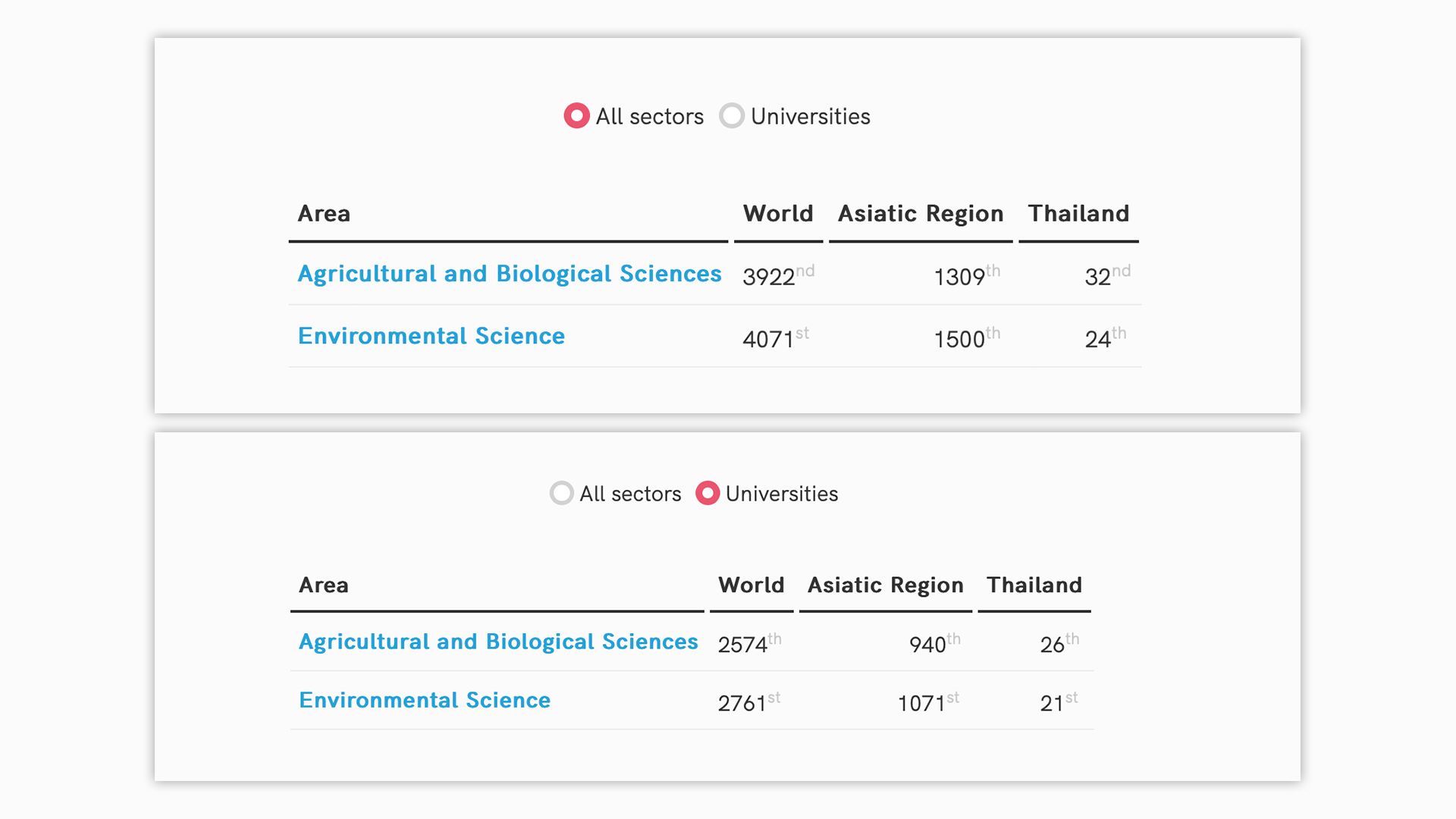The height and width of the screenshot is (819, 1456).
Task: Click World column header in top table
Action: click(x=778, y=214)
